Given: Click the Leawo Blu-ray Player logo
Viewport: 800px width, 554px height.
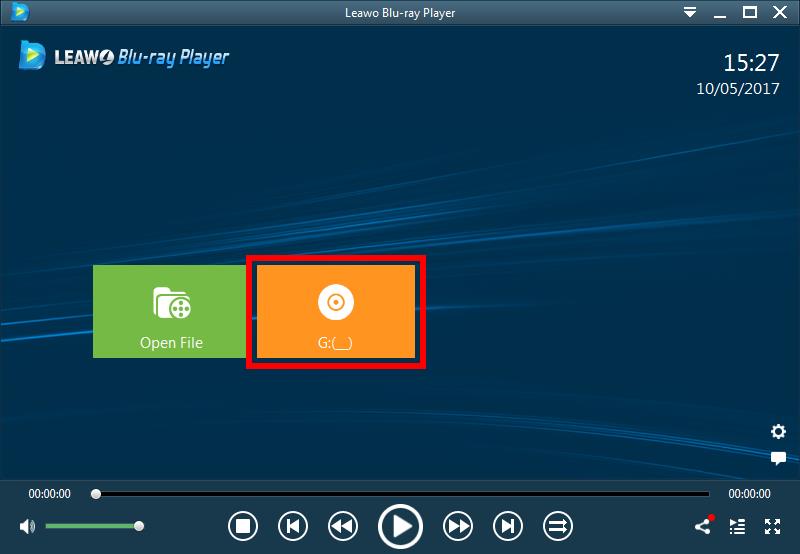Looking at the screenshot, I should pos(124,55).
